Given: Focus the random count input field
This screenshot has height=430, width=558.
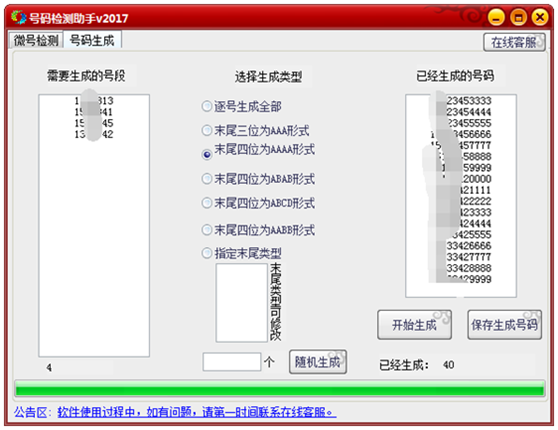Looking at the screenshot, I should pyautogui.click(x=232, y=362).
